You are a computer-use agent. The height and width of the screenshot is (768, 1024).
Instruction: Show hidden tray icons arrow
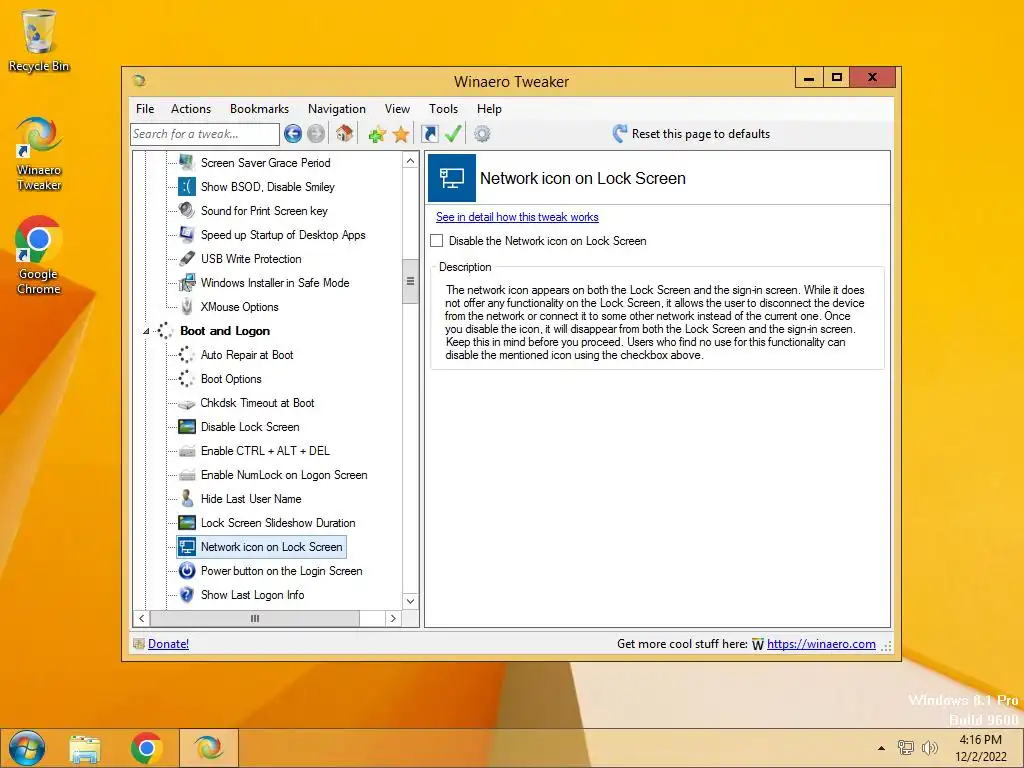pos(881,748)
